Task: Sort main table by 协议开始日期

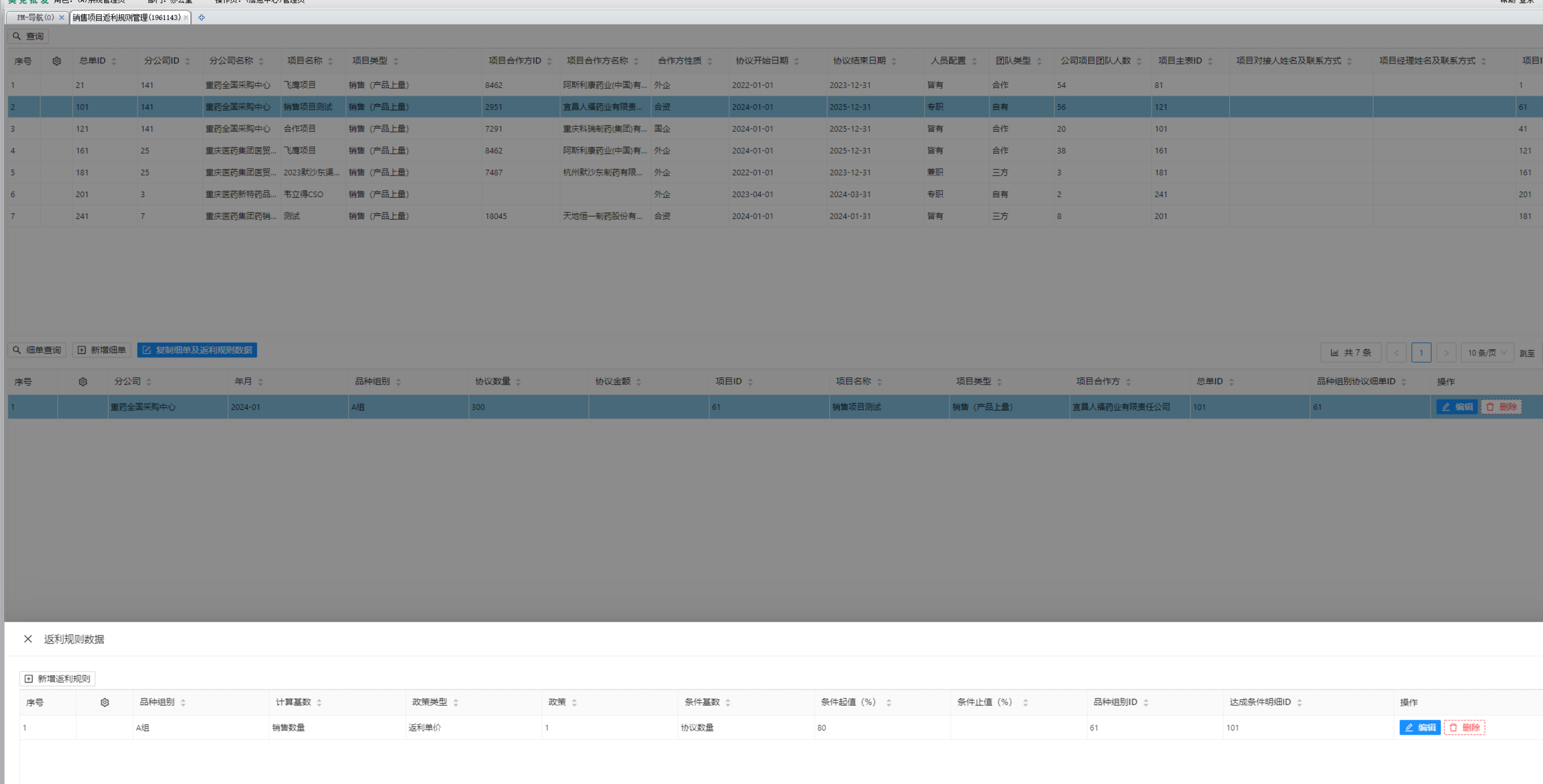Action: pos(796,61)
